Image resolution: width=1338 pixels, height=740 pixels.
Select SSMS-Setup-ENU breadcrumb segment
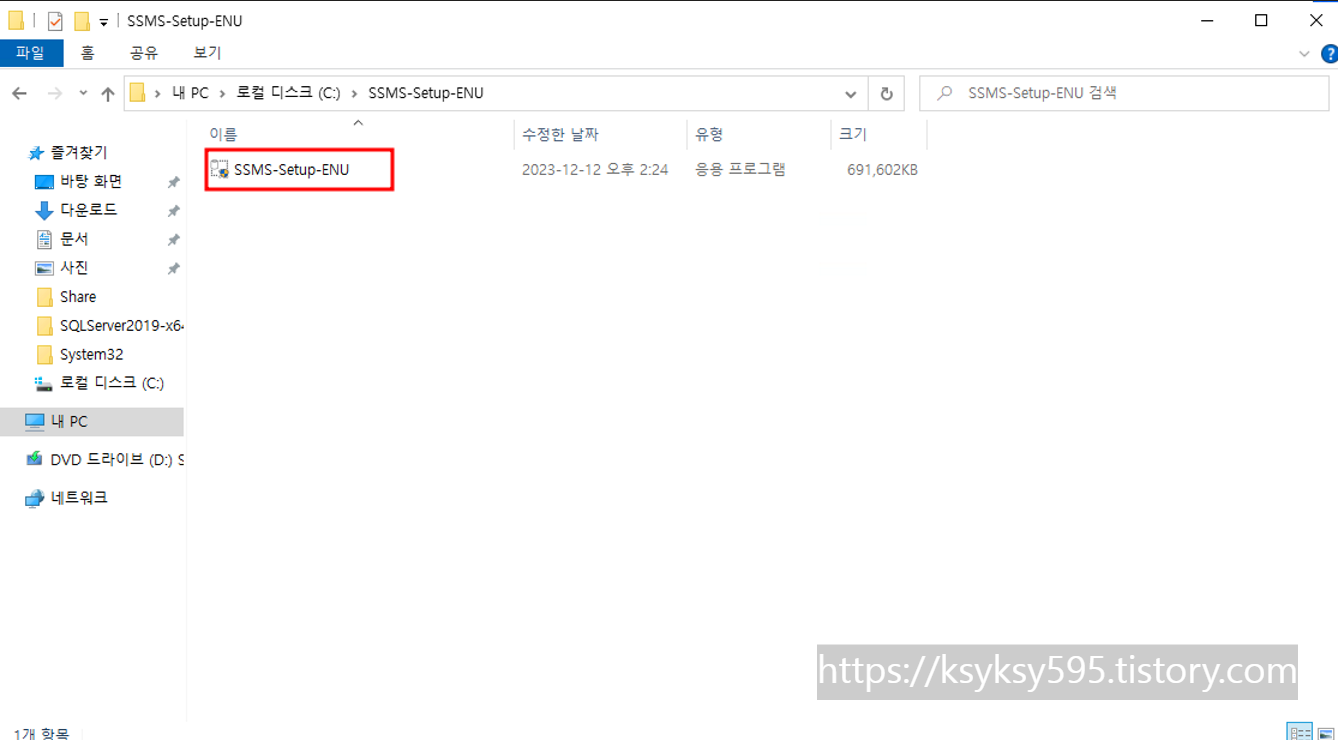[x=426, y=93]
